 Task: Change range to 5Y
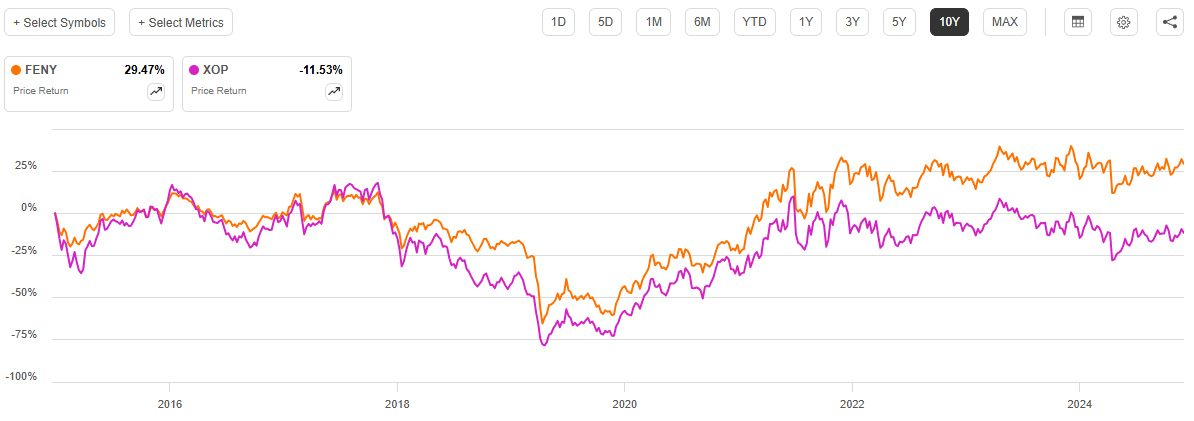coord(900,22)
